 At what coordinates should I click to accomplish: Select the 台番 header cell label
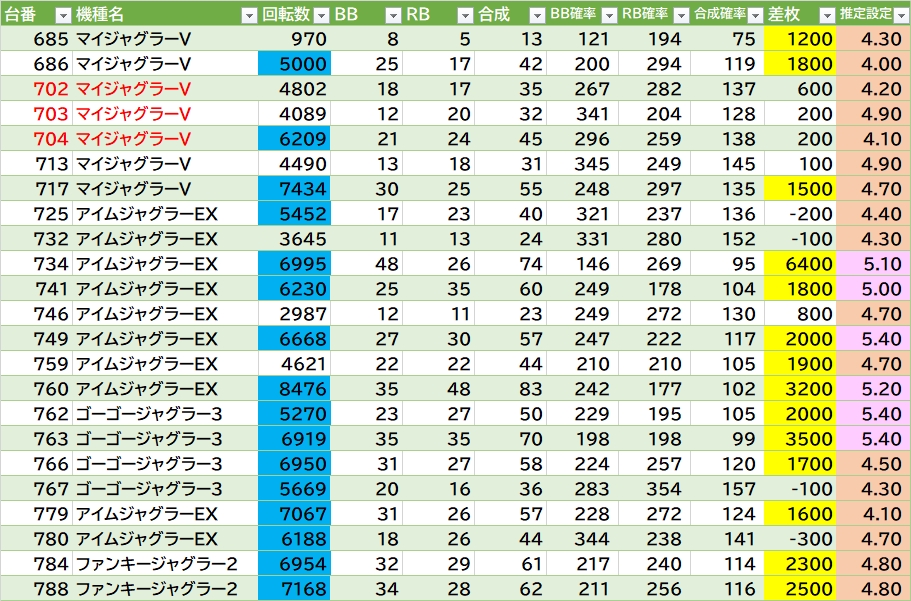(x=20, y=15)
